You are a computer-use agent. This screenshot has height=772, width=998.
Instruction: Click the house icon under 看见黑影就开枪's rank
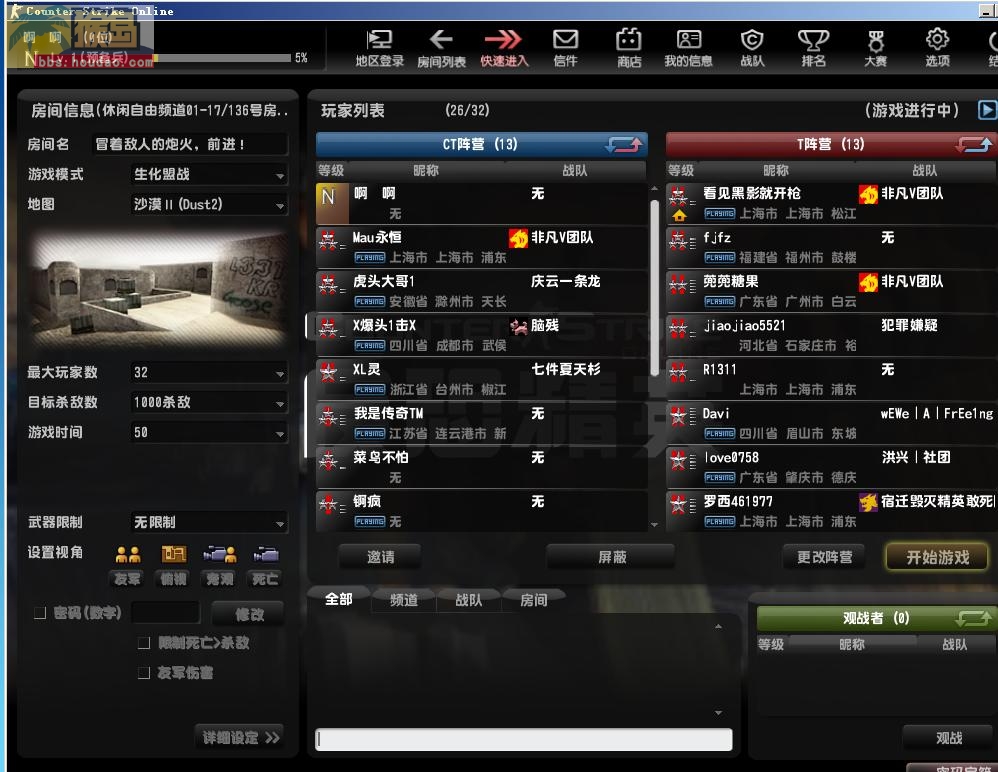tap(679, 215)
